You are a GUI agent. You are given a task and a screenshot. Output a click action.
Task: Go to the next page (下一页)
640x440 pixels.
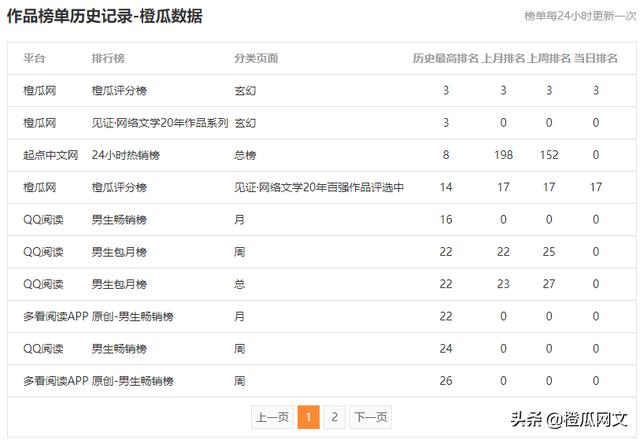pyautogui.click(x=371, y=417)
